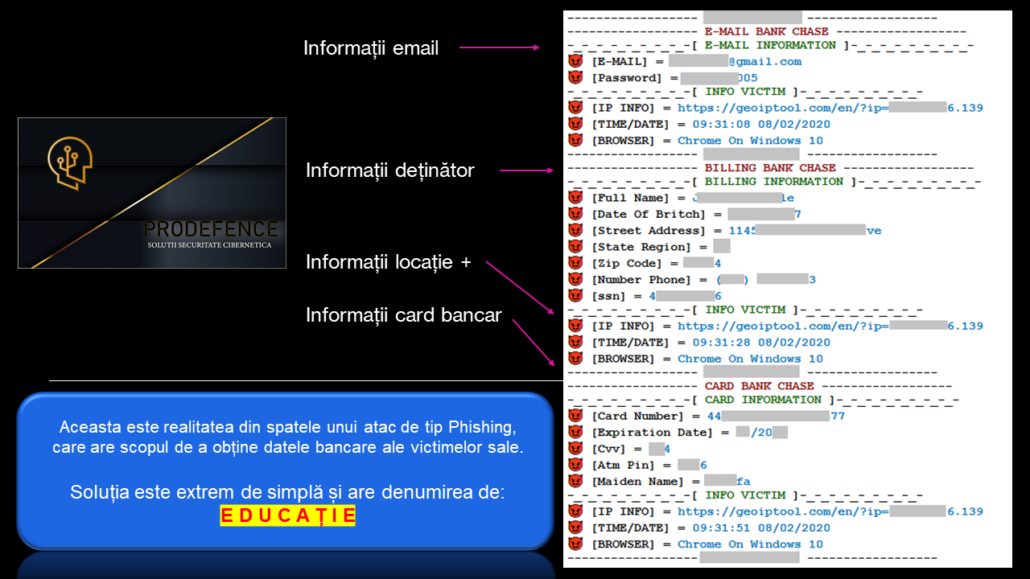Click the devil icon next to [Cvv]

(x=575, y=448)
